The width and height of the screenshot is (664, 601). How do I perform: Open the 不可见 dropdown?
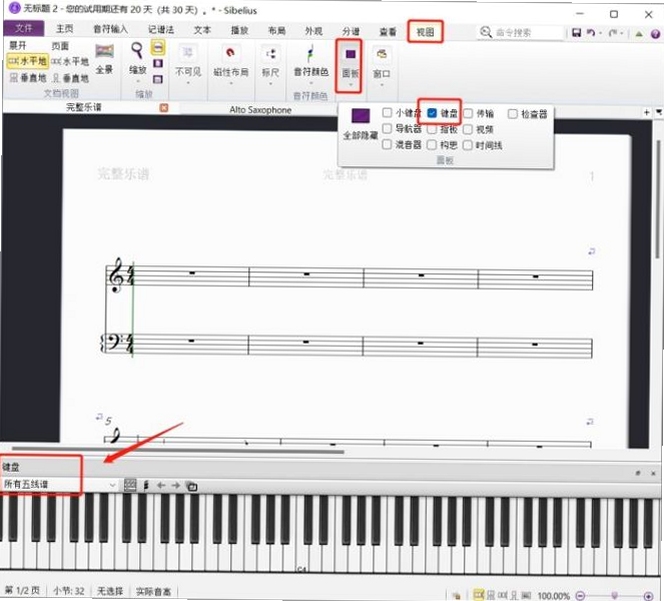click(x=188, y=64)
